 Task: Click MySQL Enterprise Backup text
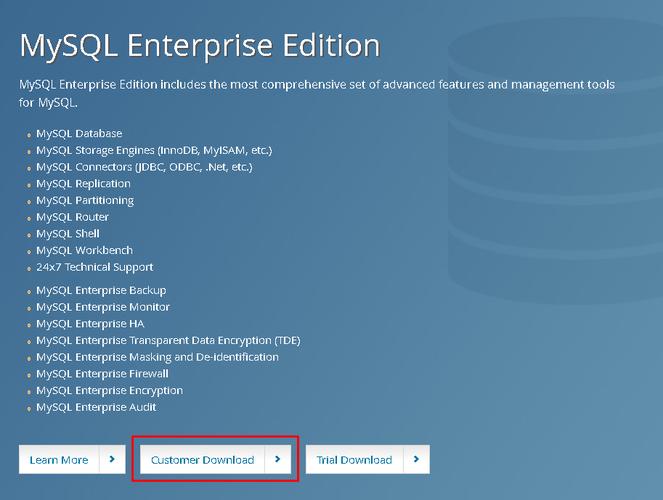click(101, 290)
